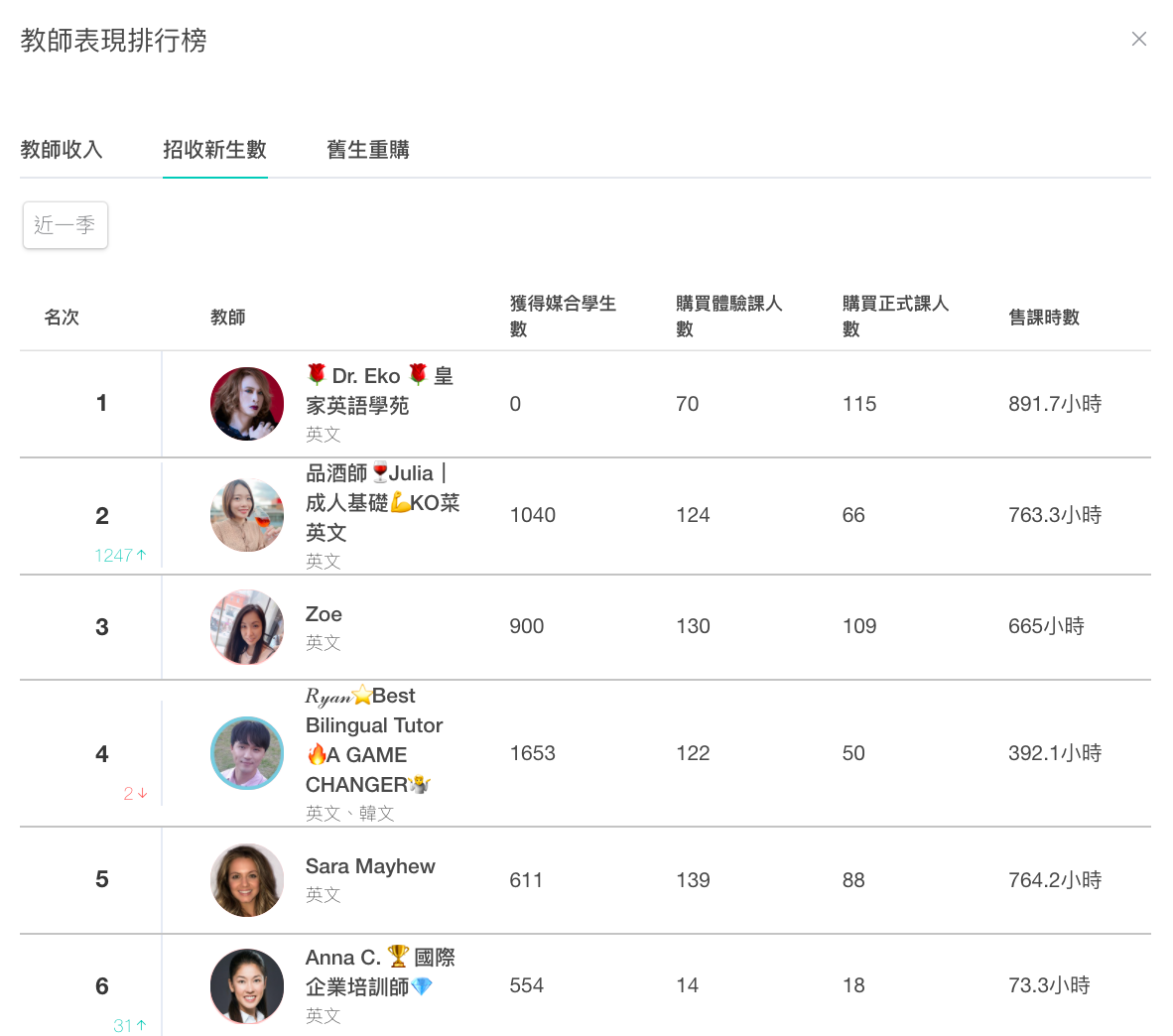1173x1036 pixels.
Task: Open the 近一季 period dropdown
Action: pyautogui.click(x=65, y=225)
